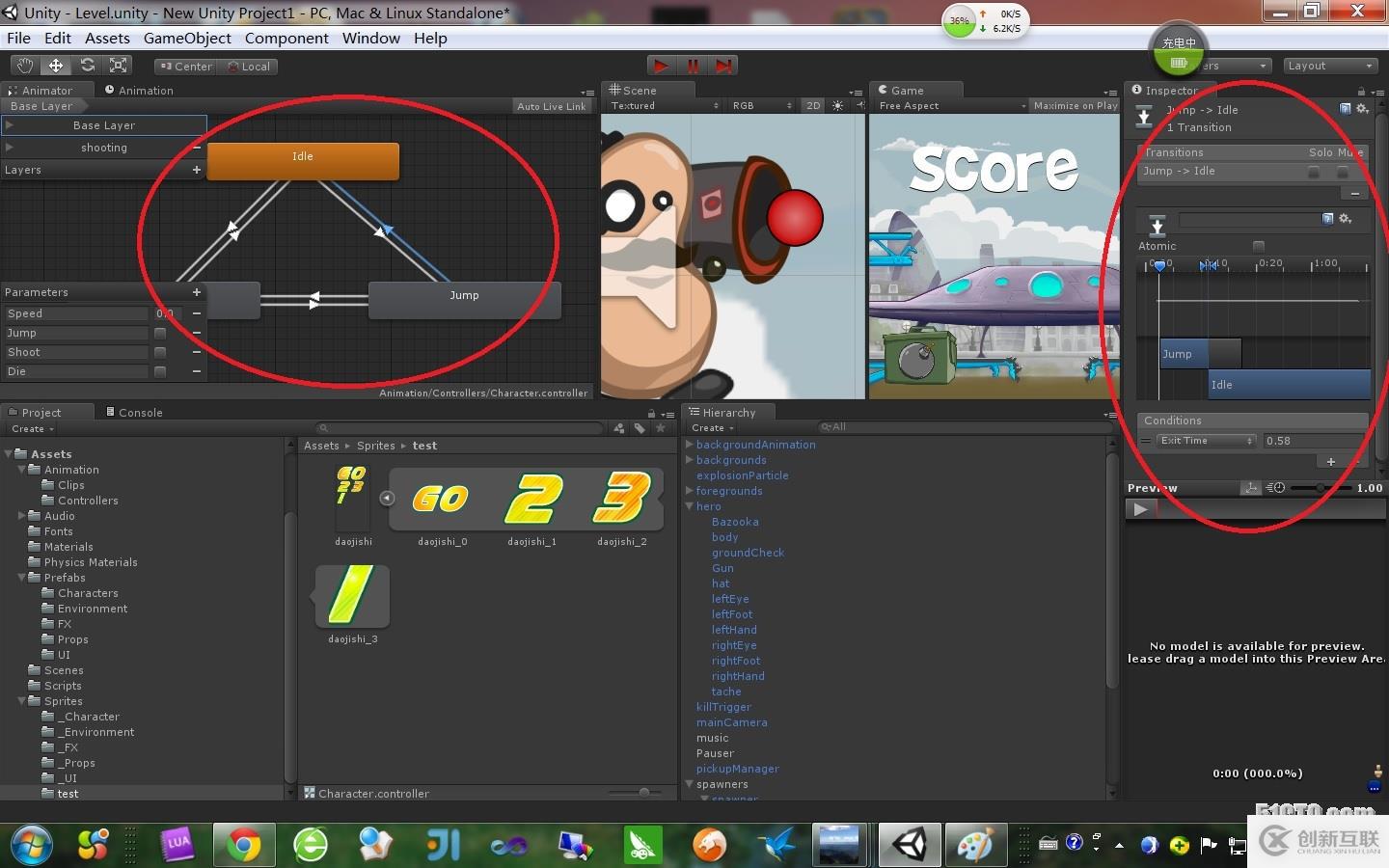Select the shooting layer
Viewport: 1389px width, 868px height.
coord(103,148)
